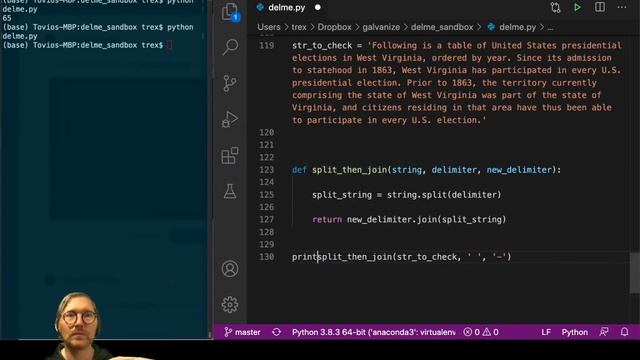The height and width of the screenshot is (360, 640).
Task: Click split_string assignment on line 125
Action: point(342,195)
